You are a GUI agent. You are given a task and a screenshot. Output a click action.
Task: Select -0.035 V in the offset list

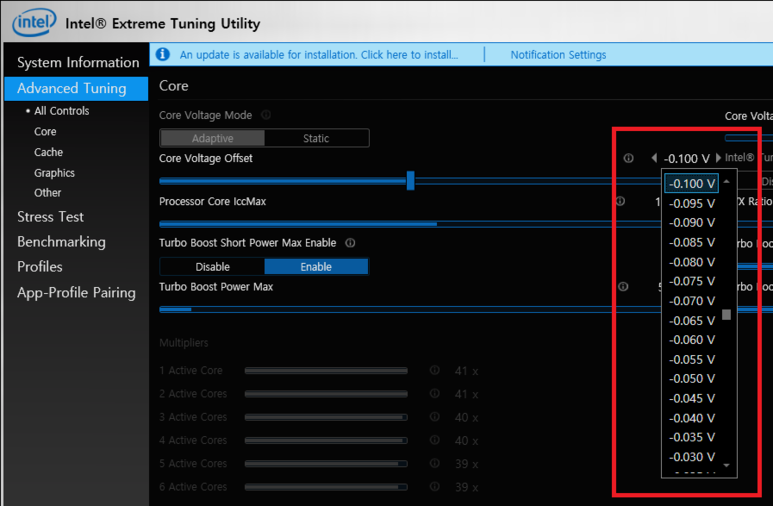point(692,437)
